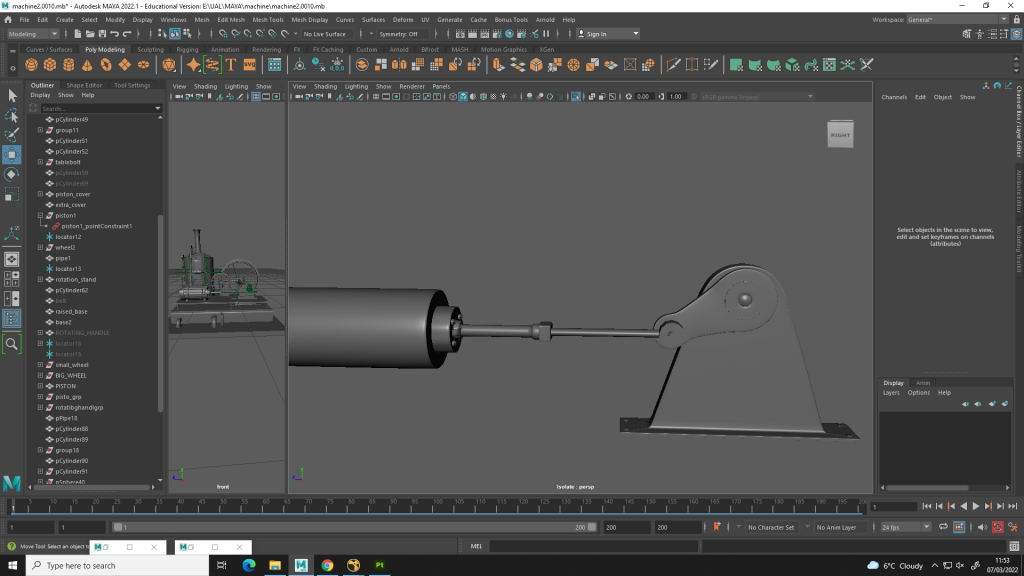Switch to the Anim layer tab
The image size is (1024, 576).
923,383
